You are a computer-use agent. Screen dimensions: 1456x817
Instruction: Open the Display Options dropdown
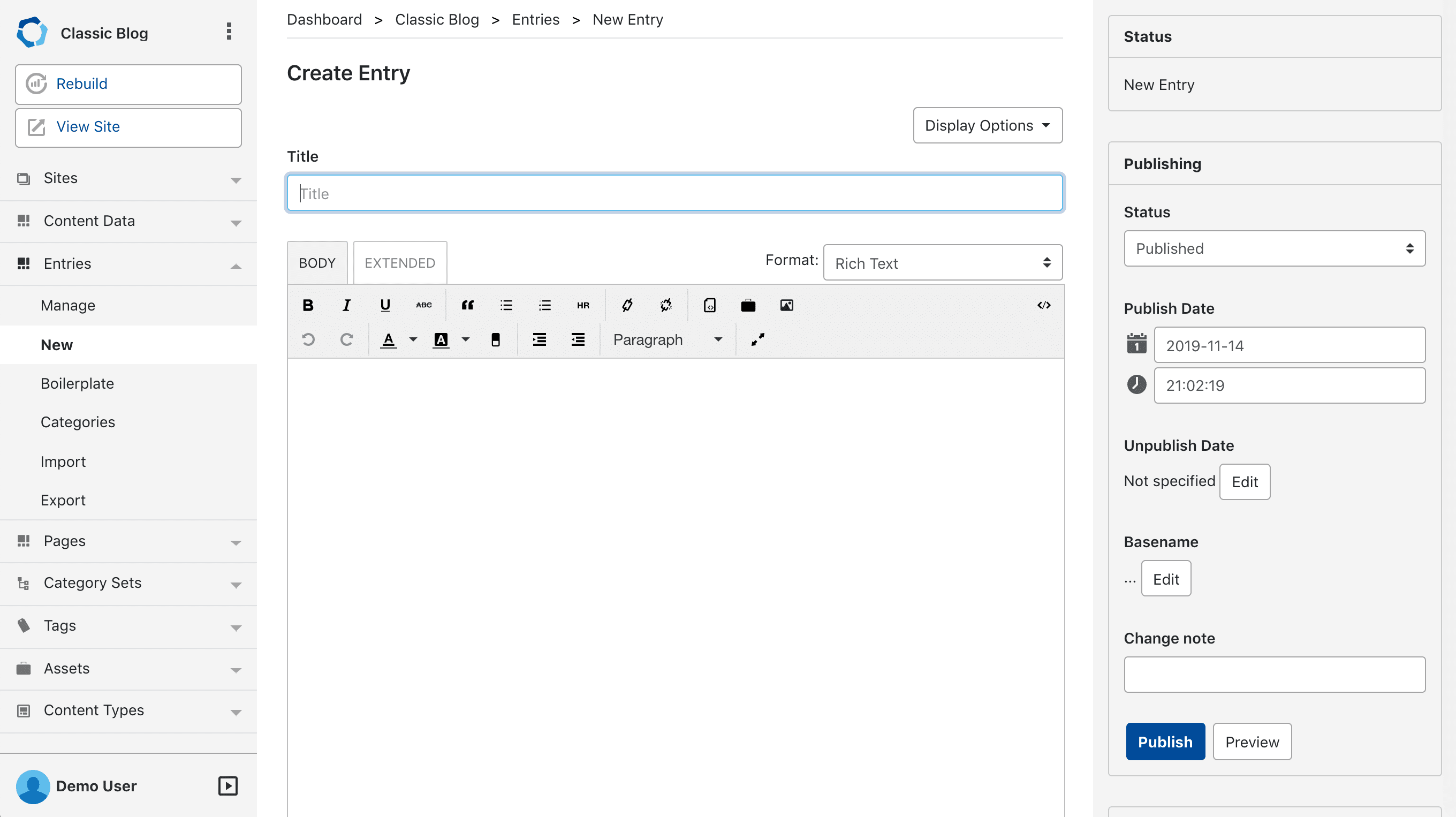(x=988, y=125)
